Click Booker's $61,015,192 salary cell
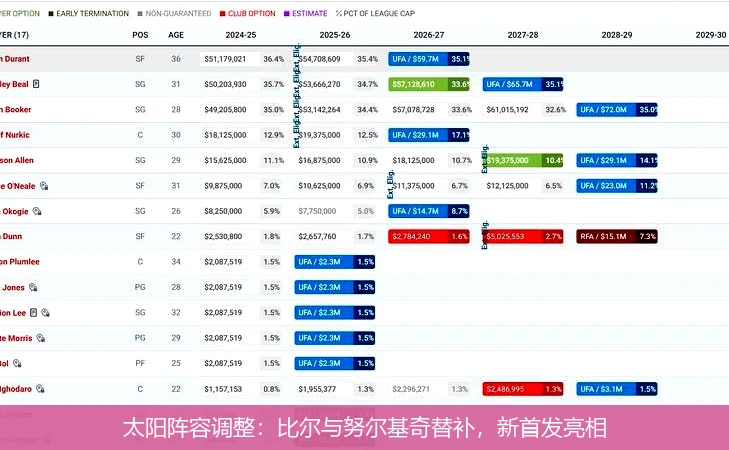 tap(507, 110)
